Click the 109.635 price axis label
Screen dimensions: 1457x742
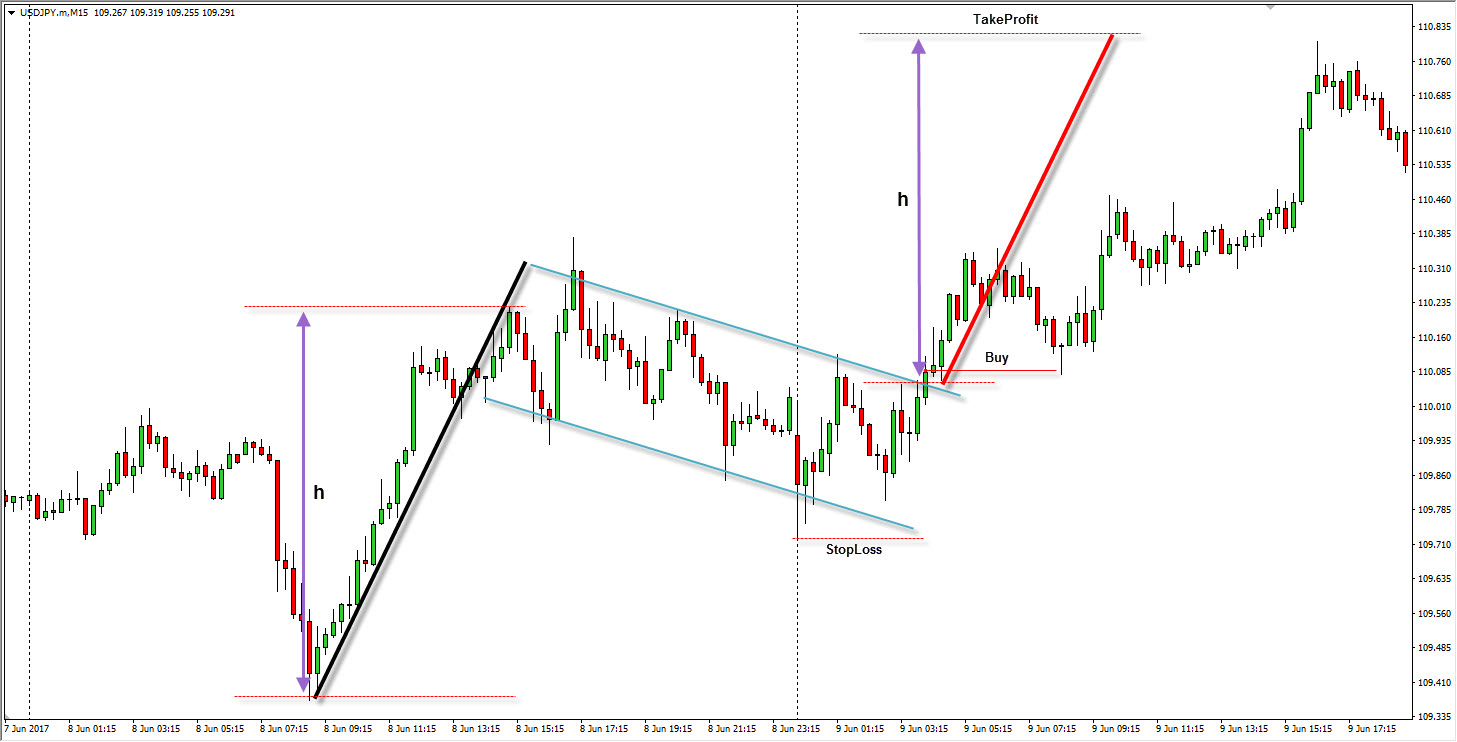[x=1434, y=579]
